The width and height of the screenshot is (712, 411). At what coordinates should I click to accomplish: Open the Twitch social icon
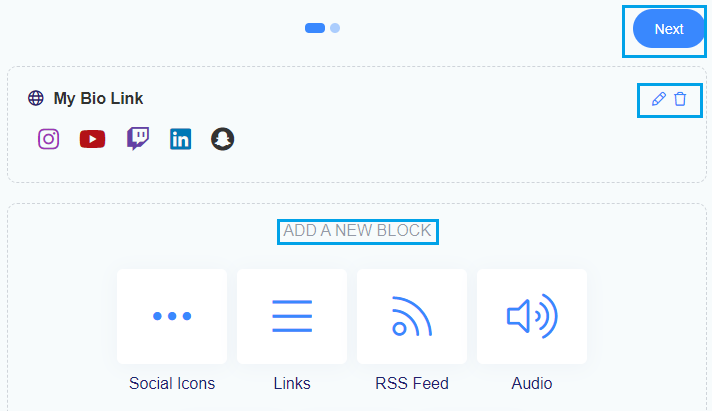click(x=138, y=139)
